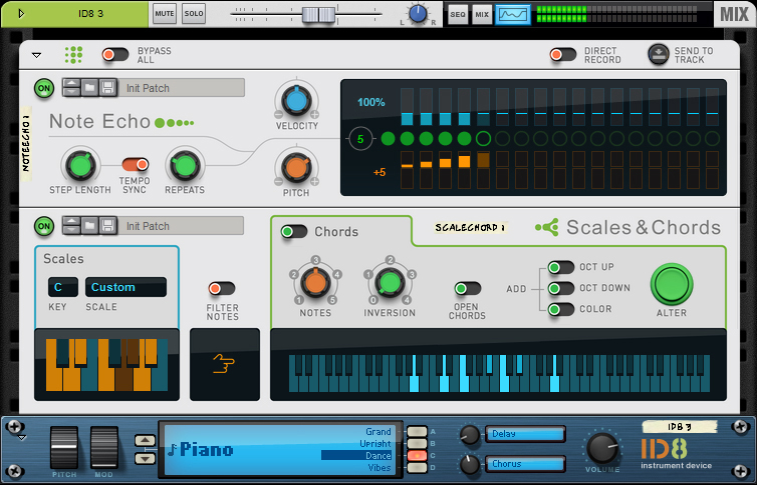
Task: Click the Note Echo save patch icon
Action: point(107,88)
